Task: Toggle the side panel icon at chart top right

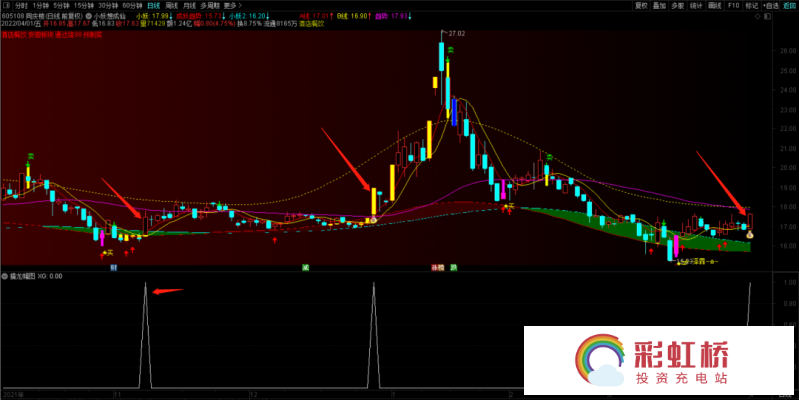Action: click(767, 16)
